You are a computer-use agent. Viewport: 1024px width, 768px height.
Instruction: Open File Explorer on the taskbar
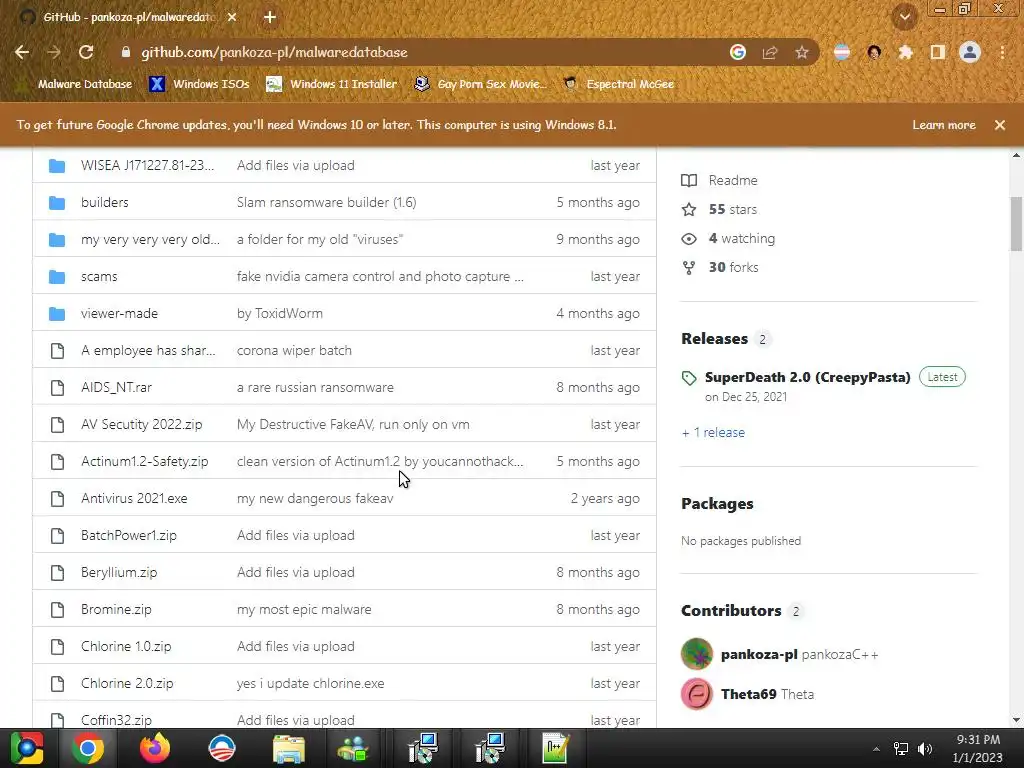pos(289,748)
